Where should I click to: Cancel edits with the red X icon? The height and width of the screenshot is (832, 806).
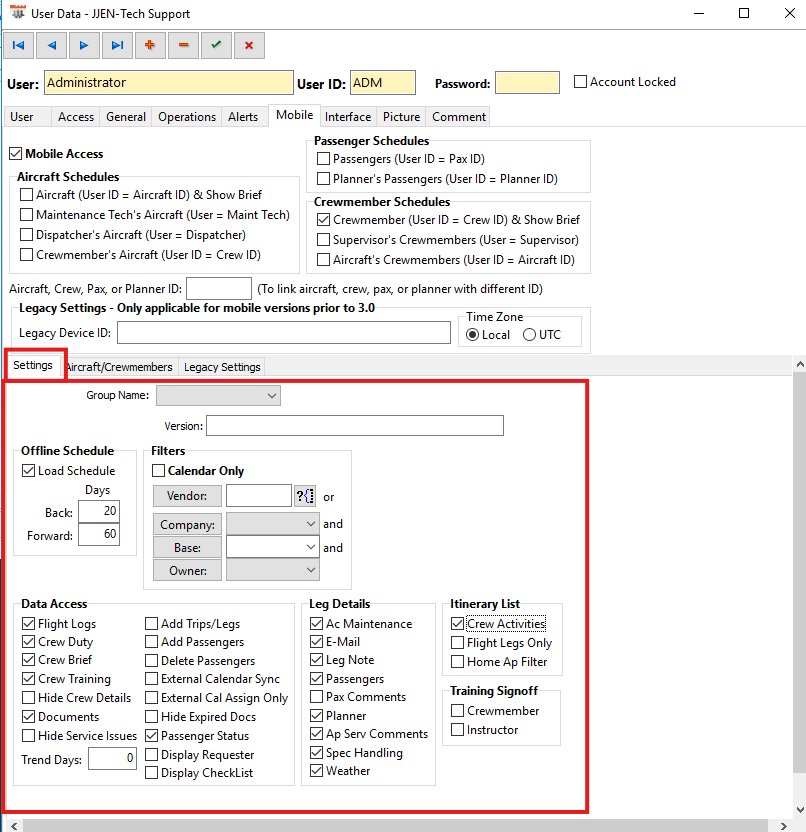click(248, 45)
